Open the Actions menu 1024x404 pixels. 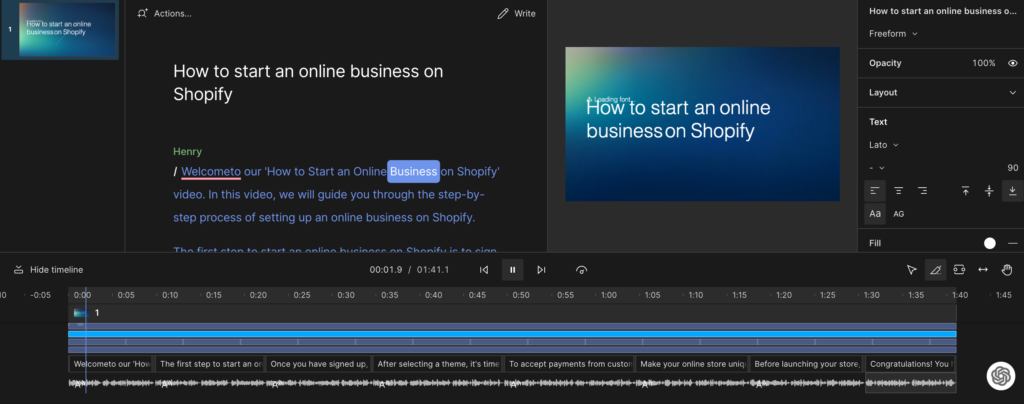point(165,14)
